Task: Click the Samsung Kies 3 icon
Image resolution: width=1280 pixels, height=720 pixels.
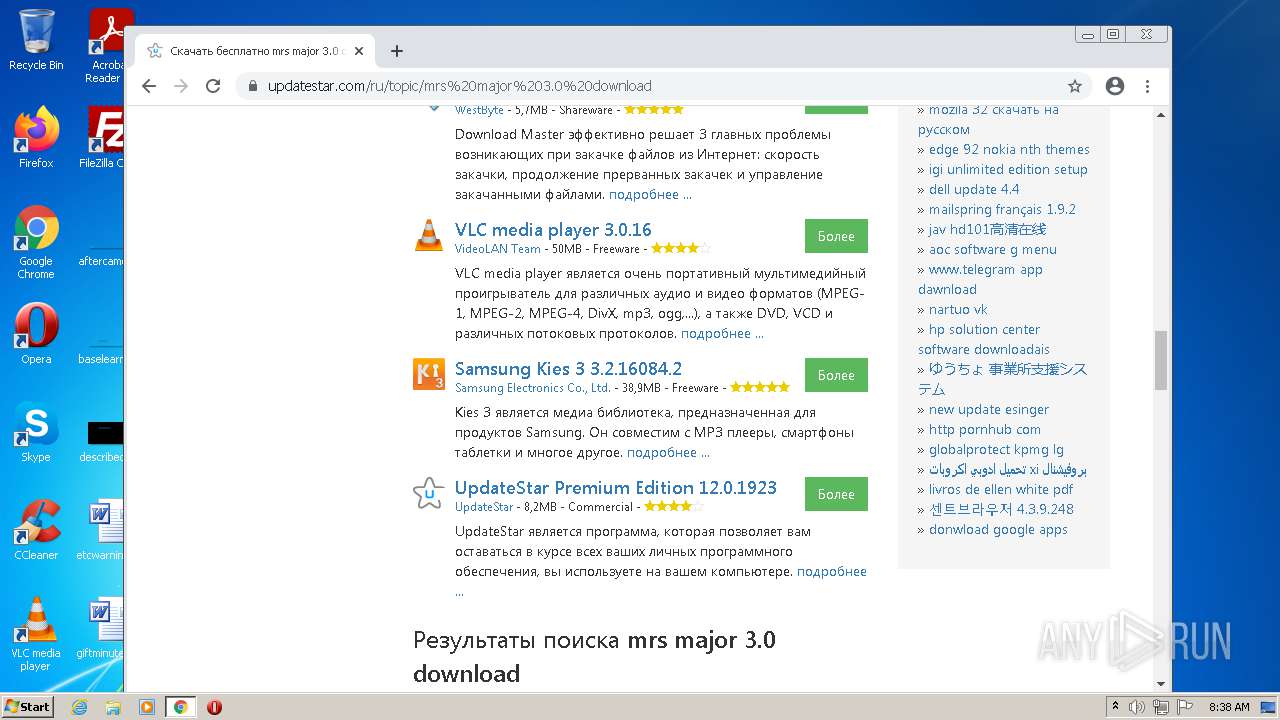Action: [x=429, y=374]
